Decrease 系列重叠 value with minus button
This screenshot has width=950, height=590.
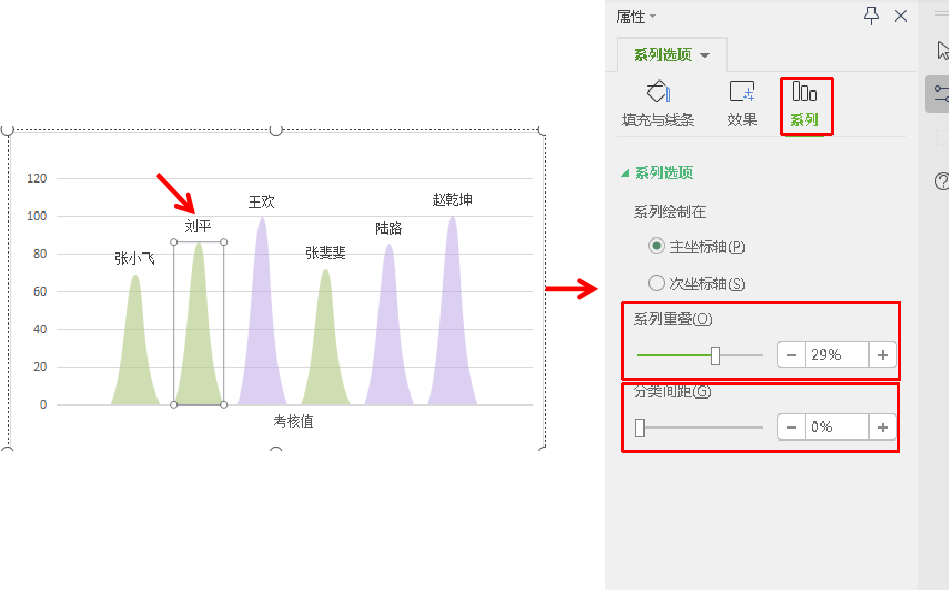click(791, 355)
